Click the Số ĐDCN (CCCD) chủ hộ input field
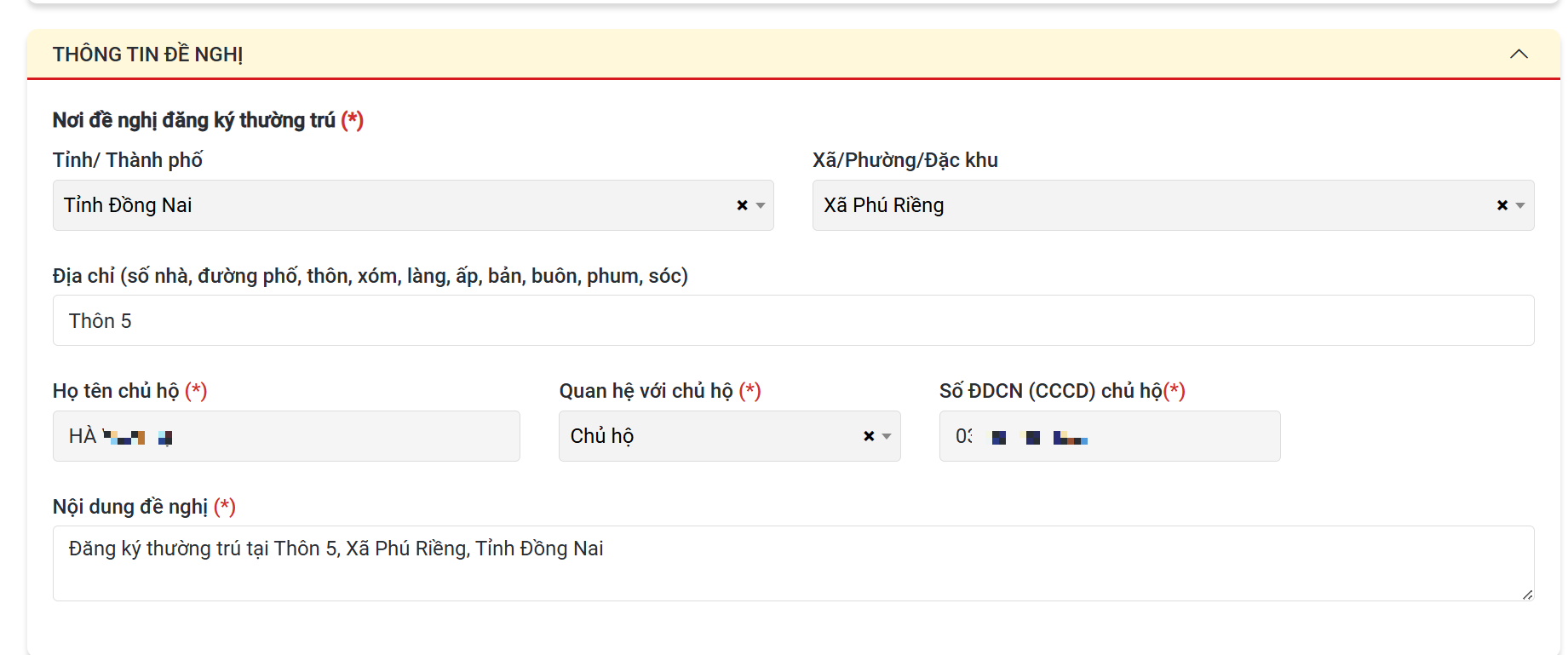Viewport: 1568px width, 655px height. [1175, 436]
